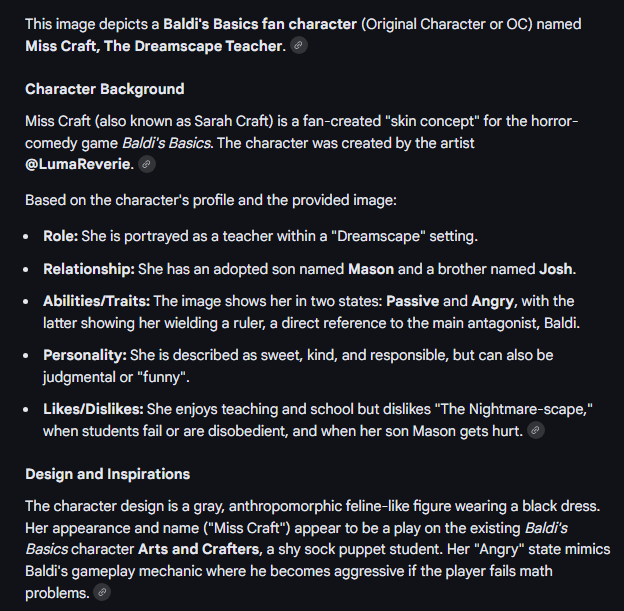Image resolution: width=624 pixels, height=611 pixels.
Task: Click the sentence "Based on the character's profile"
Action: [x=210, y=200]
